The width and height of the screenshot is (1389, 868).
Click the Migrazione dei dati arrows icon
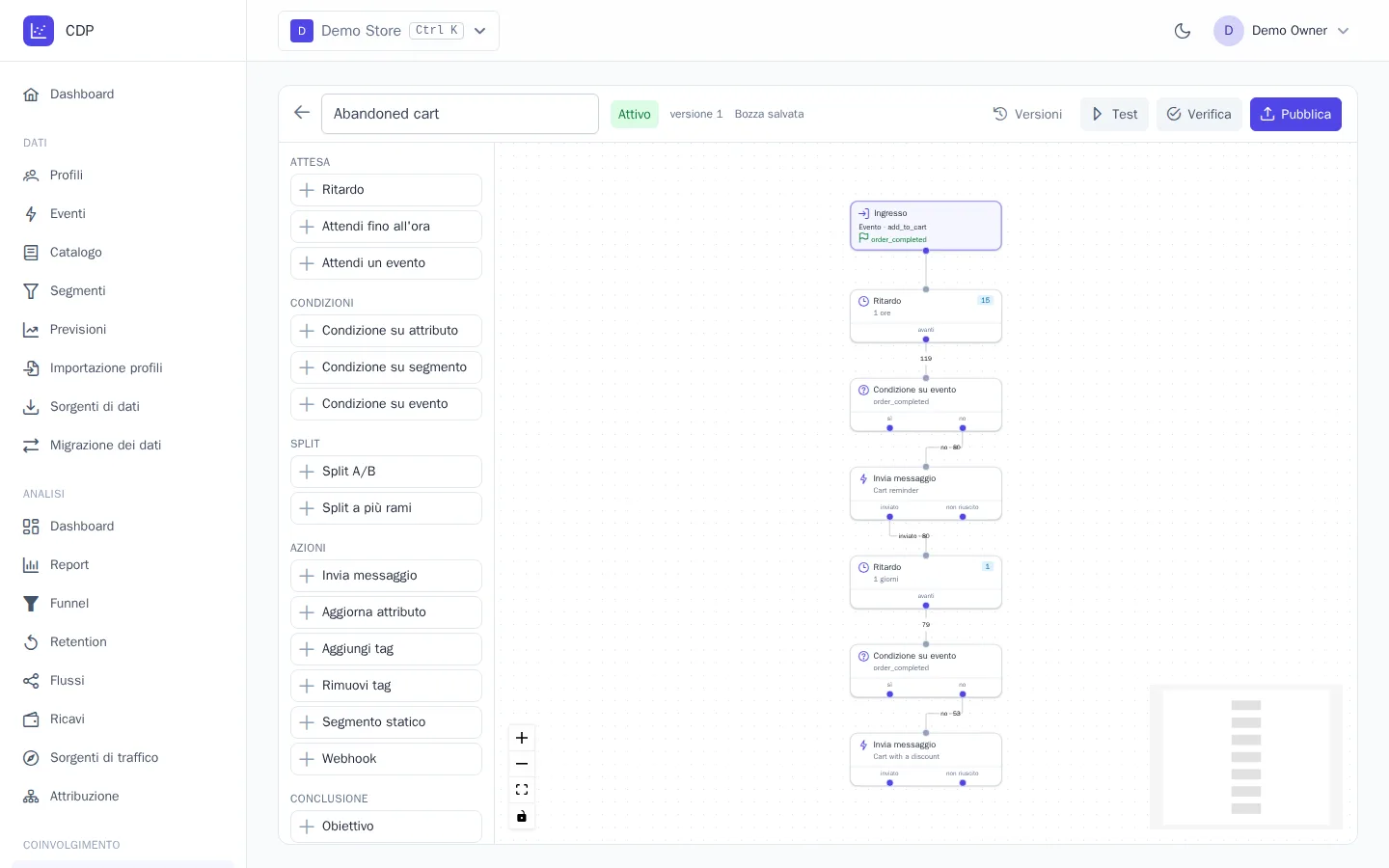click(x=31, y=446)
